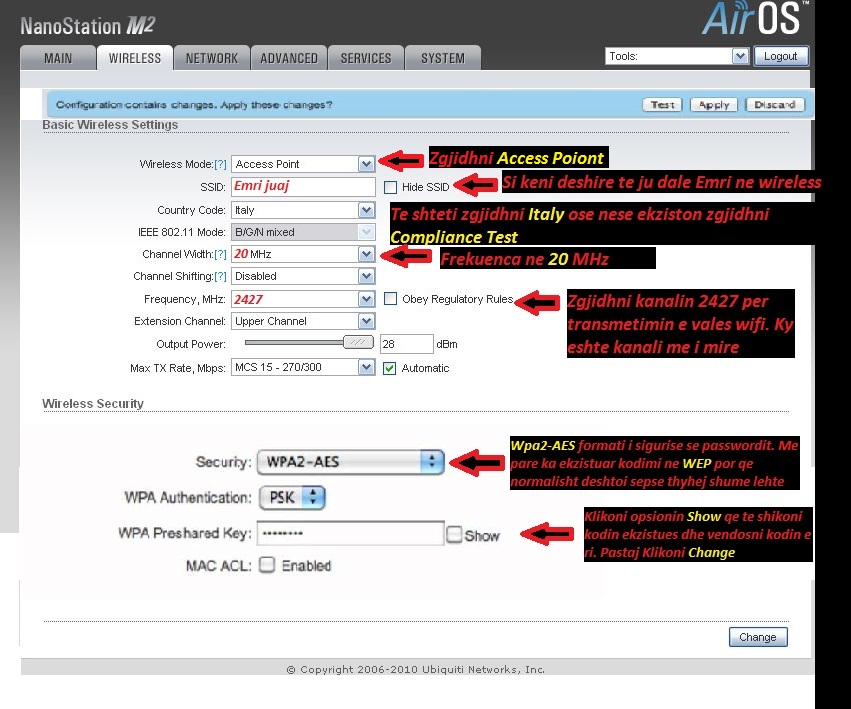The height and width of the screenshot is (709, 851).
Task: Click the 'Wireless Security' heading
Action: click(93, 404)
